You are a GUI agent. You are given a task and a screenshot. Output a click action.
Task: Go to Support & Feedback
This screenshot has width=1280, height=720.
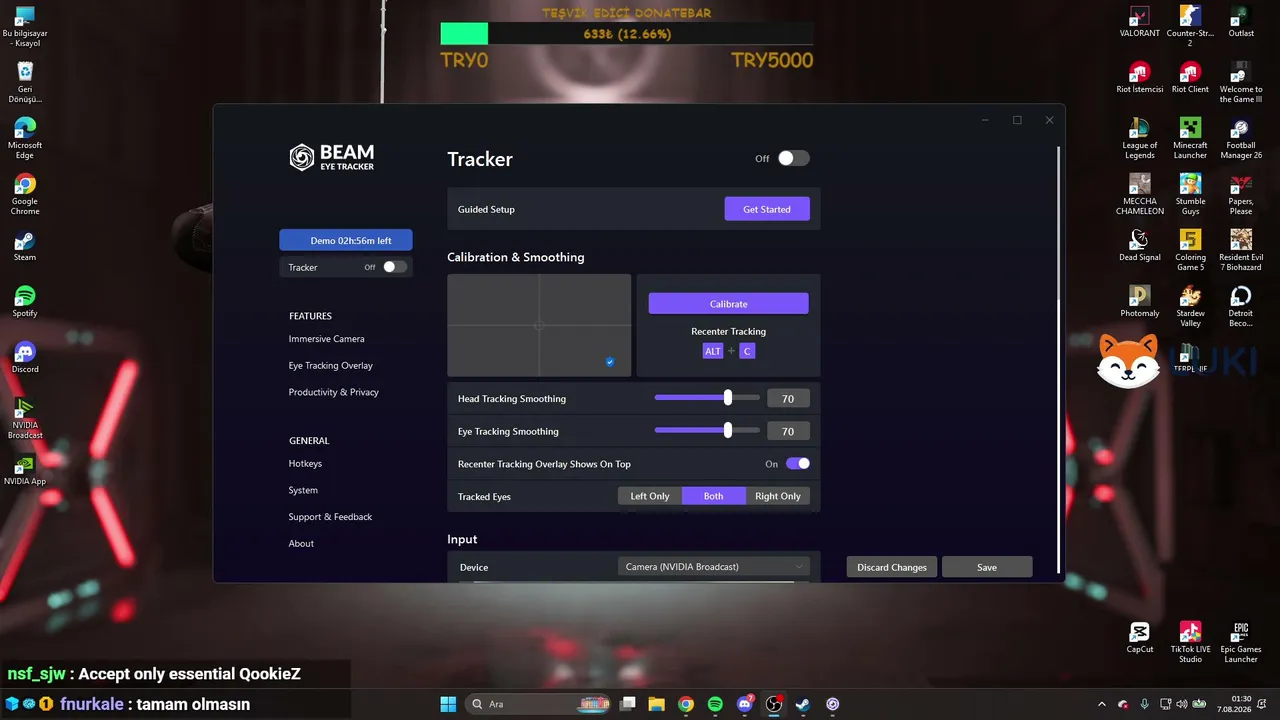[331, 517]
